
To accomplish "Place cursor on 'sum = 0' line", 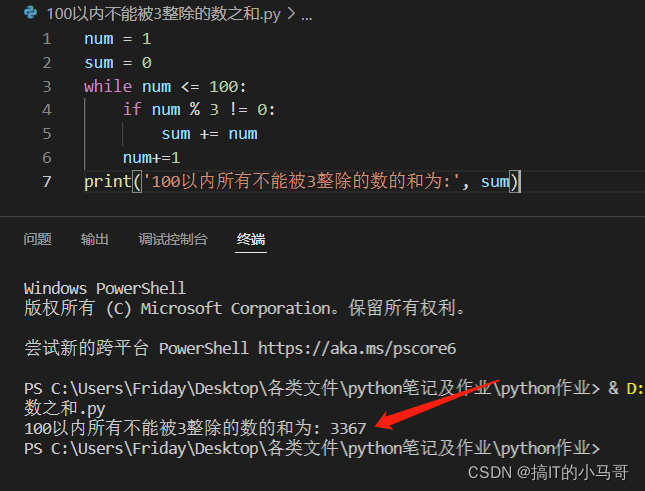I will pyautogui.click(x=118, y=63).
